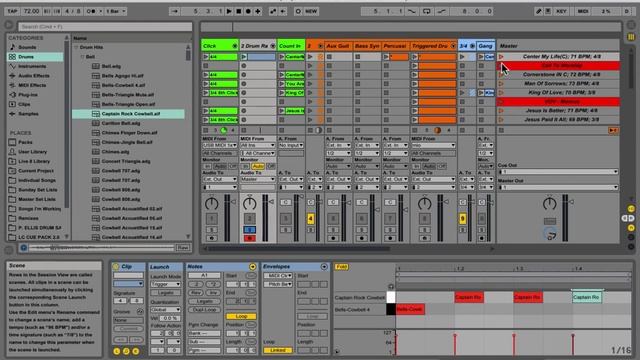Click the MIDI overdub plus button
The width and height of the screenshot is (640, 360).
[258, 11]
